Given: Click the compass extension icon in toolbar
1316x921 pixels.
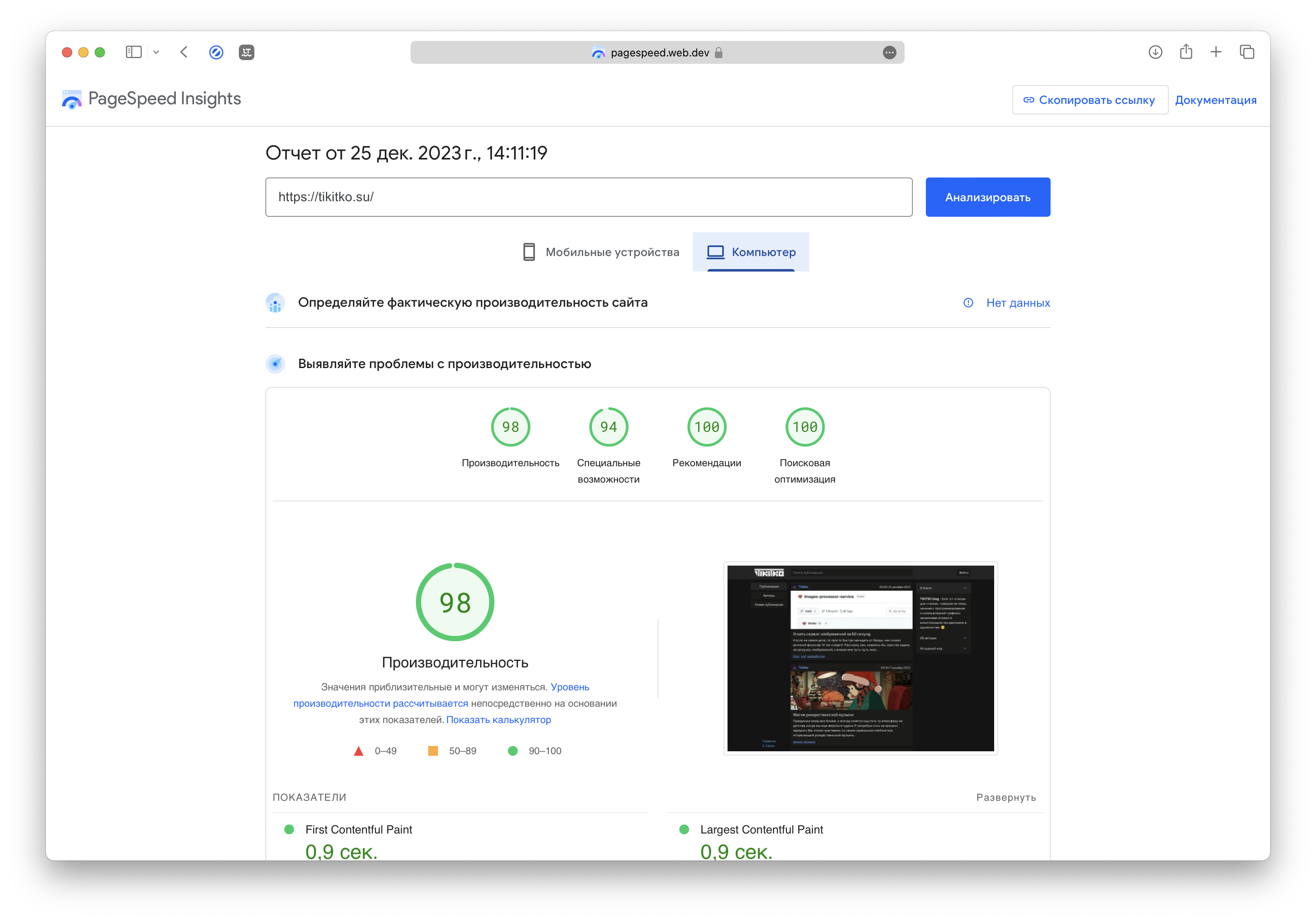Looking at the screenshot, I should (x=216, y=52).
